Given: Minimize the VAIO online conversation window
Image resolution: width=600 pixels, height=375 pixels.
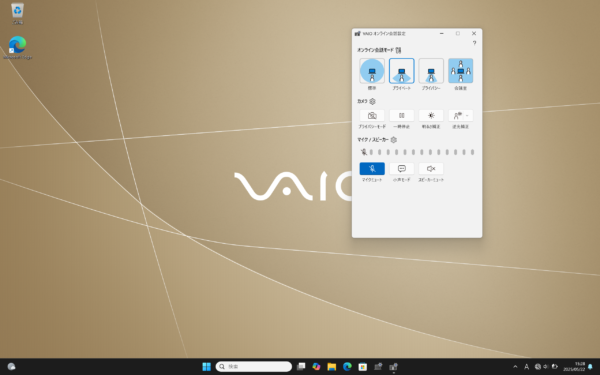Looking at the screenshot, I should [x=442, y=33].
